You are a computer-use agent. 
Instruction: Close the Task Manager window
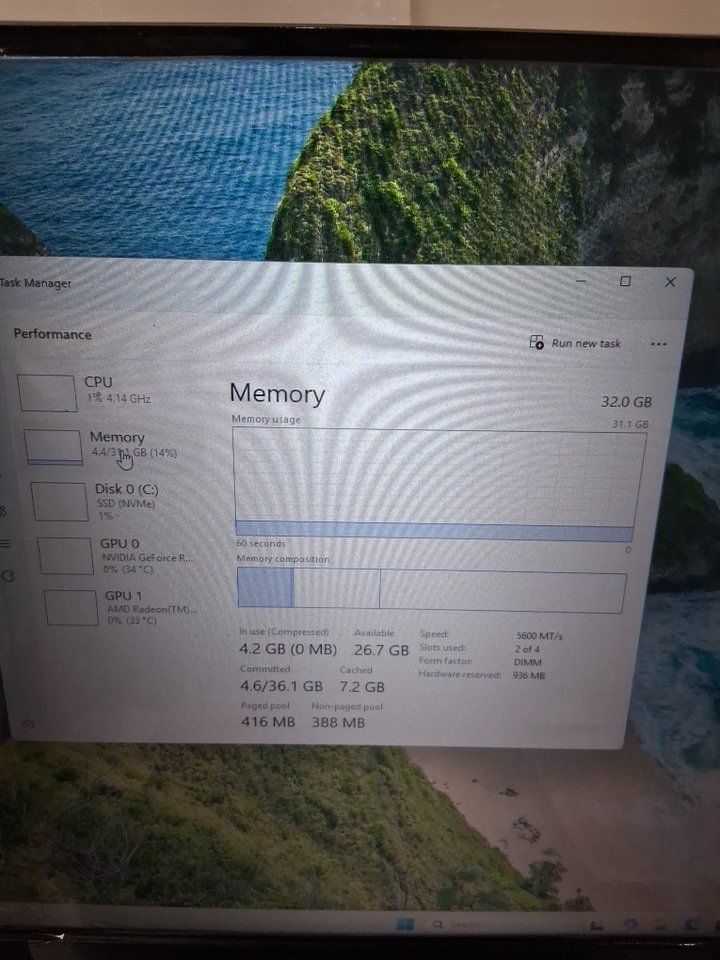[670, 282]
